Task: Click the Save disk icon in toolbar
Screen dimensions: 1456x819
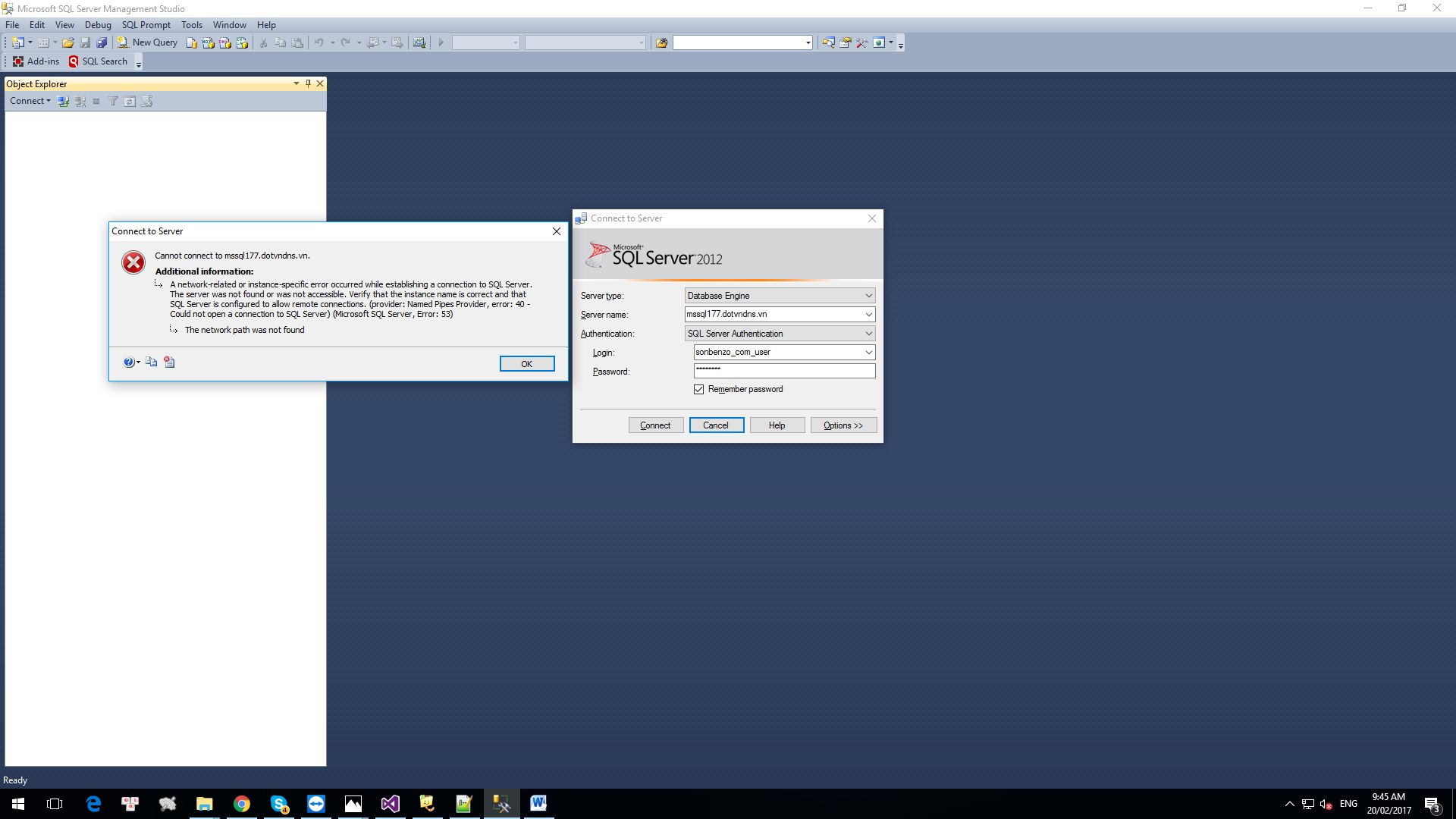Action: pyautogui.click(x=85, y=42)
